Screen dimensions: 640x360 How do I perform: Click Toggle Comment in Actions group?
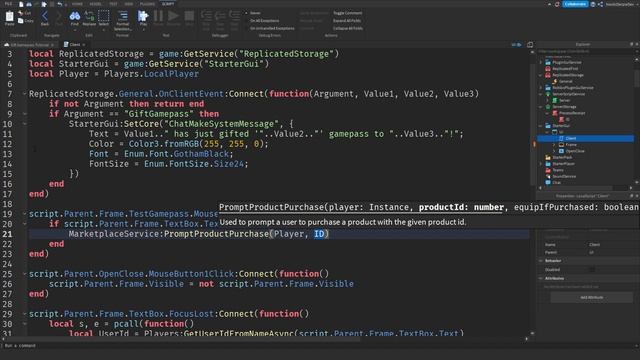click(x=347, y=13)
